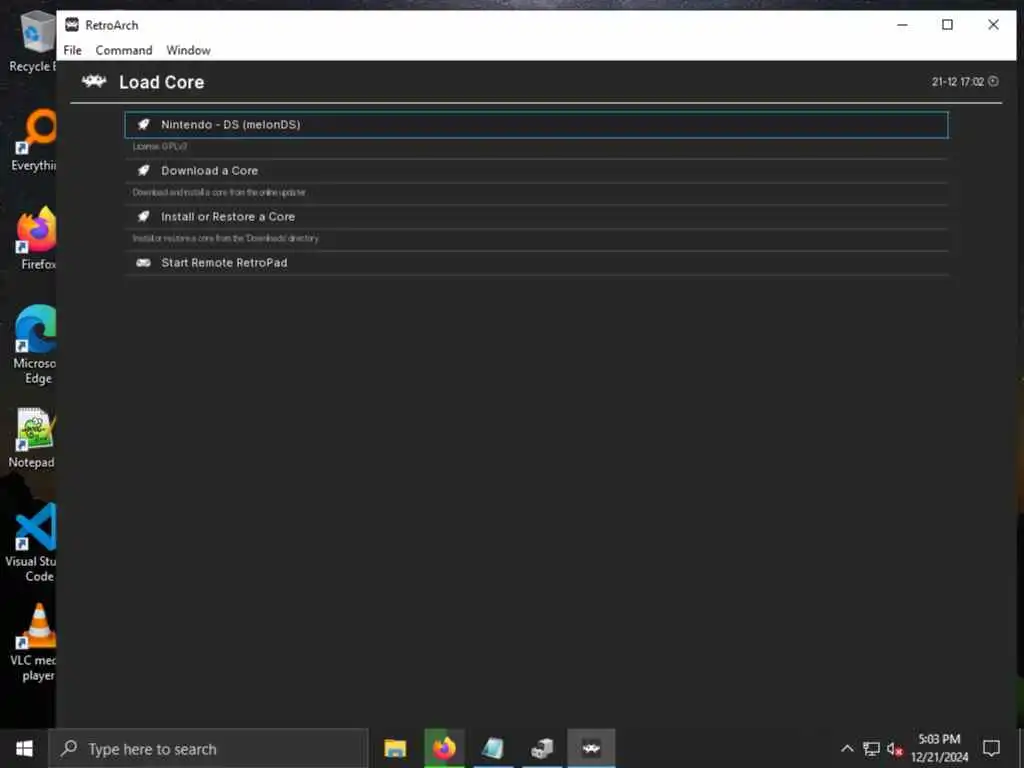Open the File menu
This screenshot has height=768, width=1024.
[72, 50]
